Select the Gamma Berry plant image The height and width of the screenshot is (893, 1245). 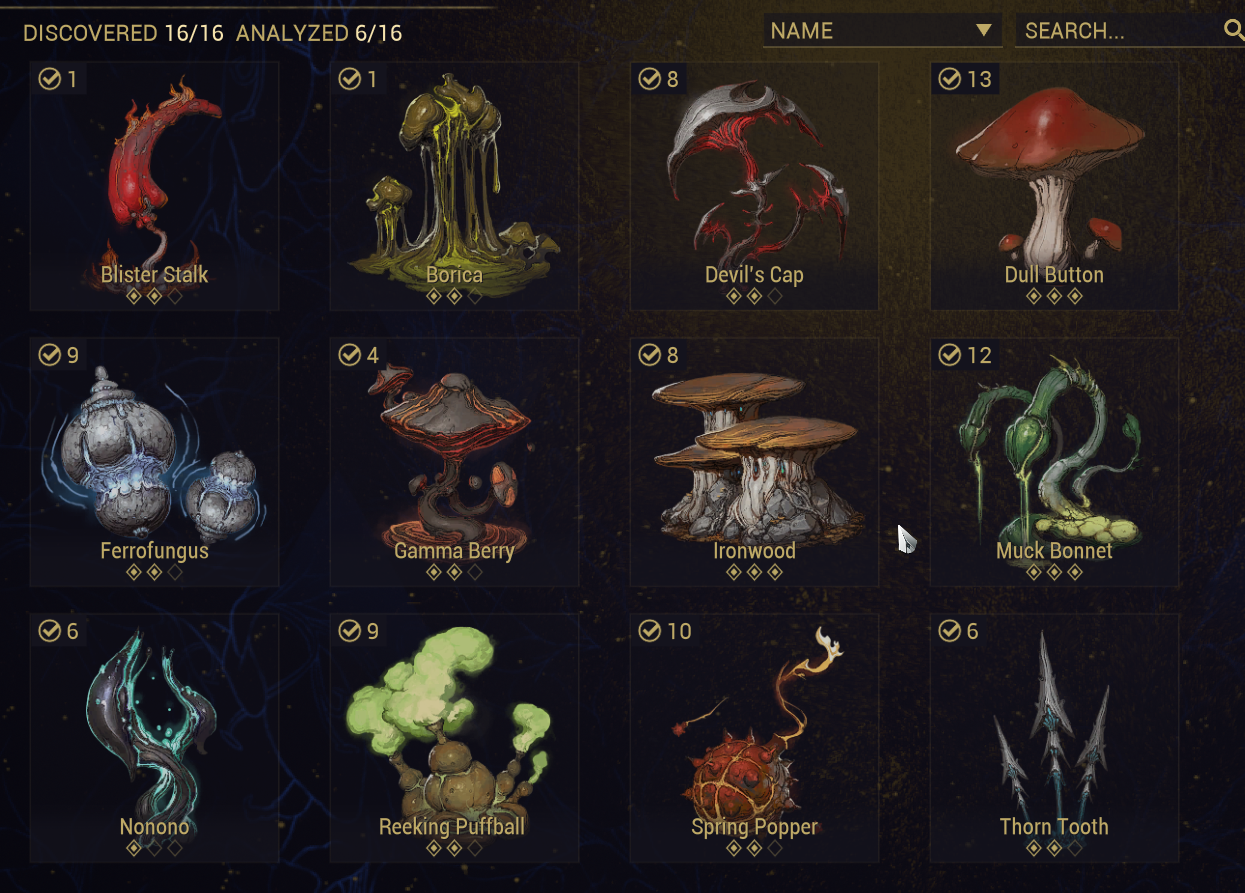(455, 461)
